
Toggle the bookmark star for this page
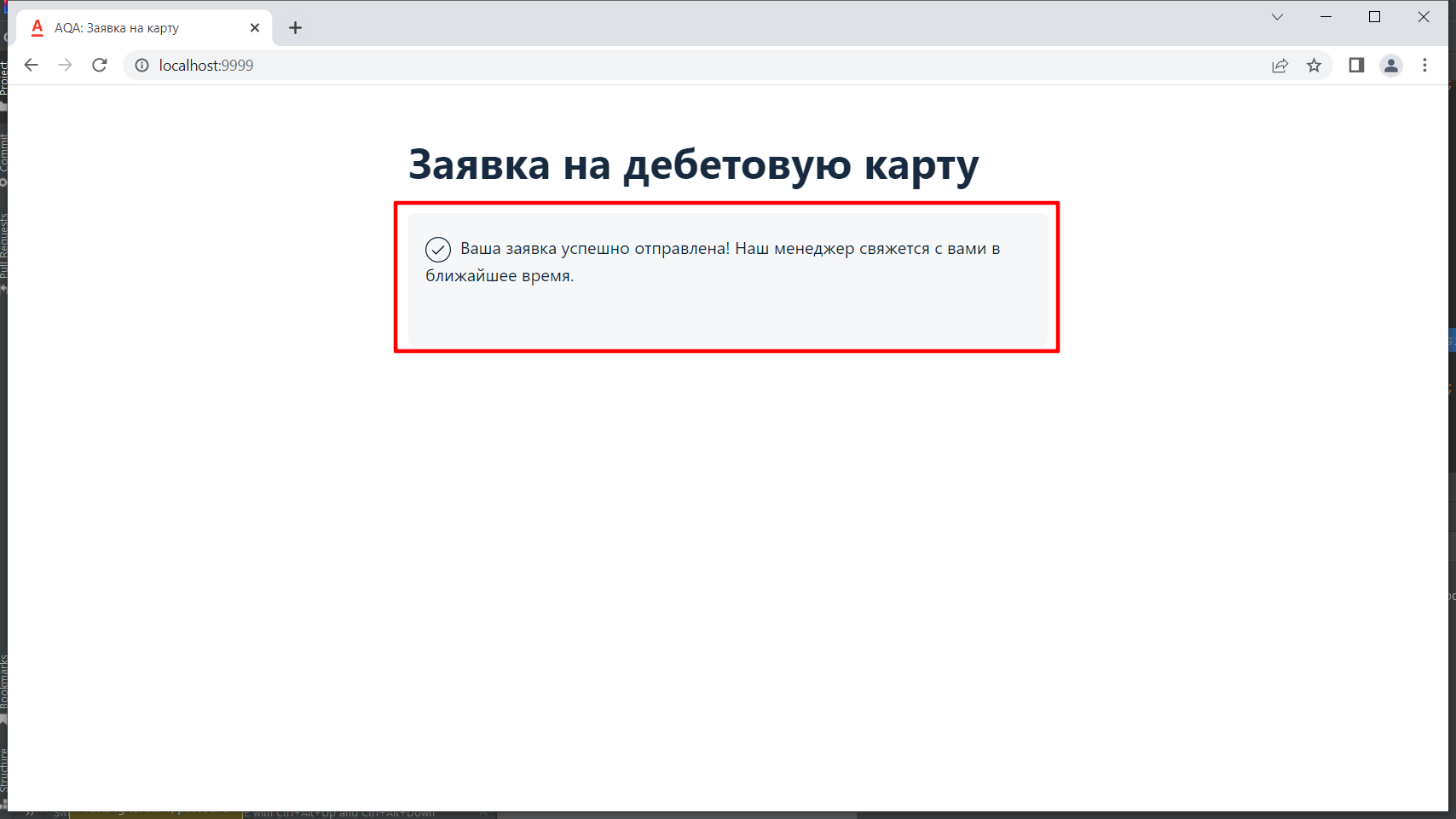[x=1314, y=65]
